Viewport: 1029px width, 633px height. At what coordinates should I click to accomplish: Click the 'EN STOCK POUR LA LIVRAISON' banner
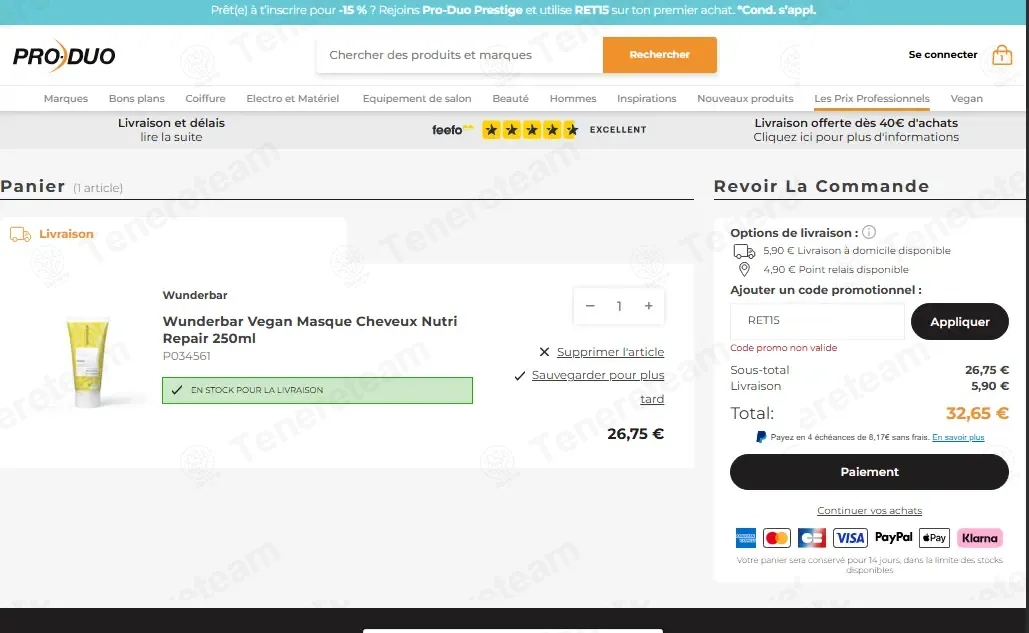pyautogui.click(x=317, y=390)
